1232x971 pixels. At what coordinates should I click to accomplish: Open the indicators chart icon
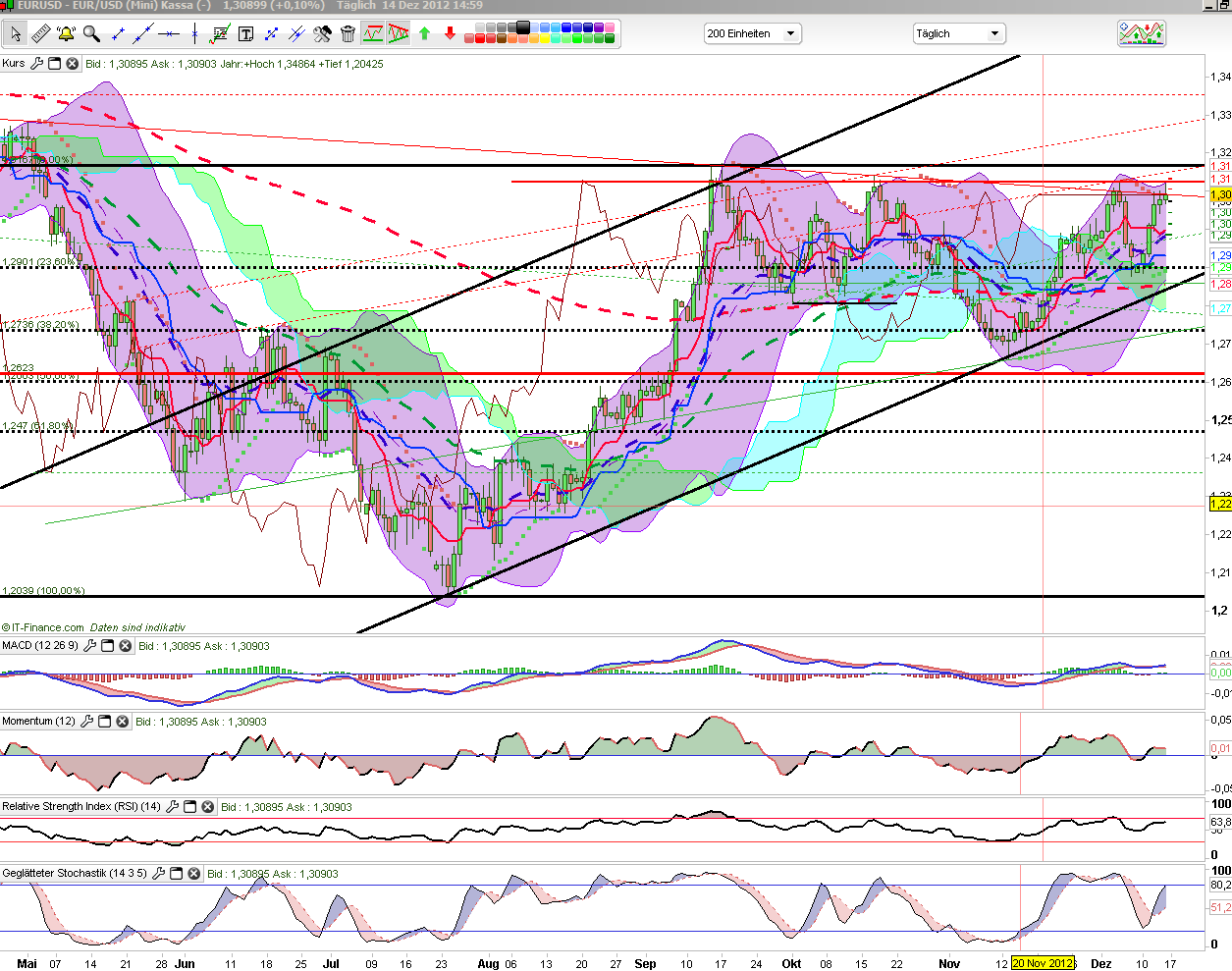[1142, 33]
